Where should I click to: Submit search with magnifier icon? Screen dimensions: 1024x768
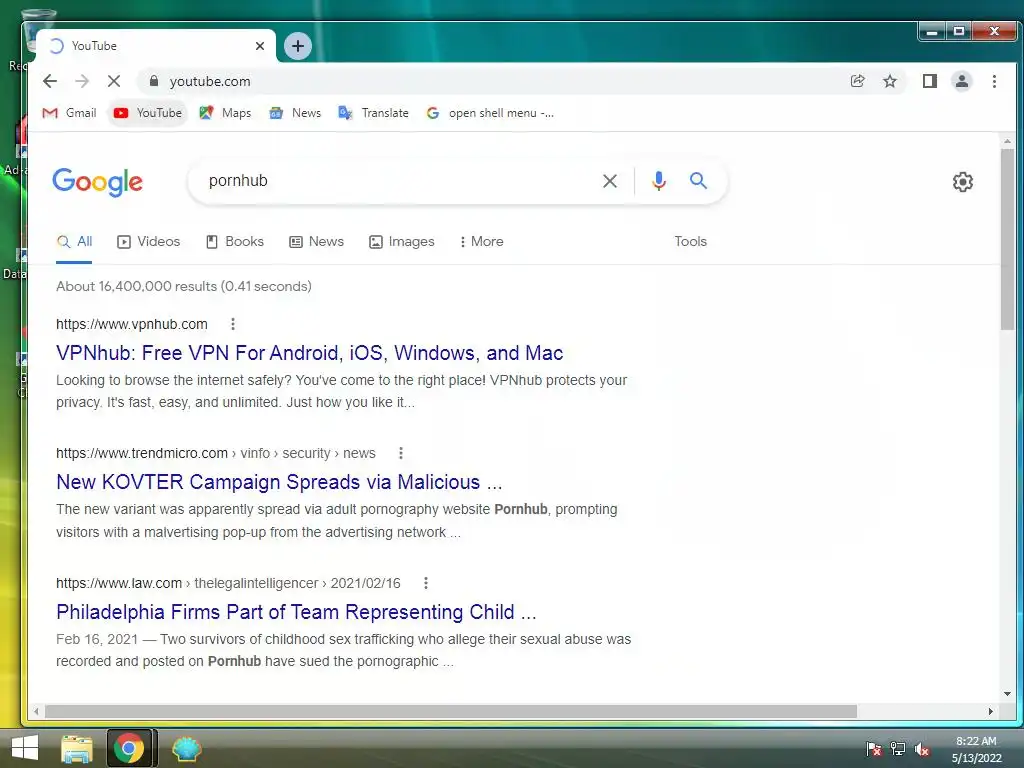point(698,181)
